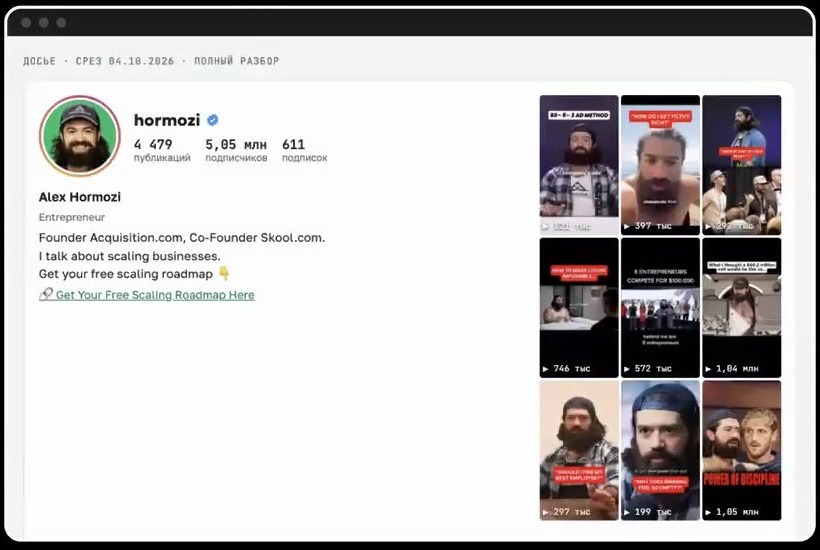Open Get Your Free Scaling Roadmap Here link

pos(155,295)
